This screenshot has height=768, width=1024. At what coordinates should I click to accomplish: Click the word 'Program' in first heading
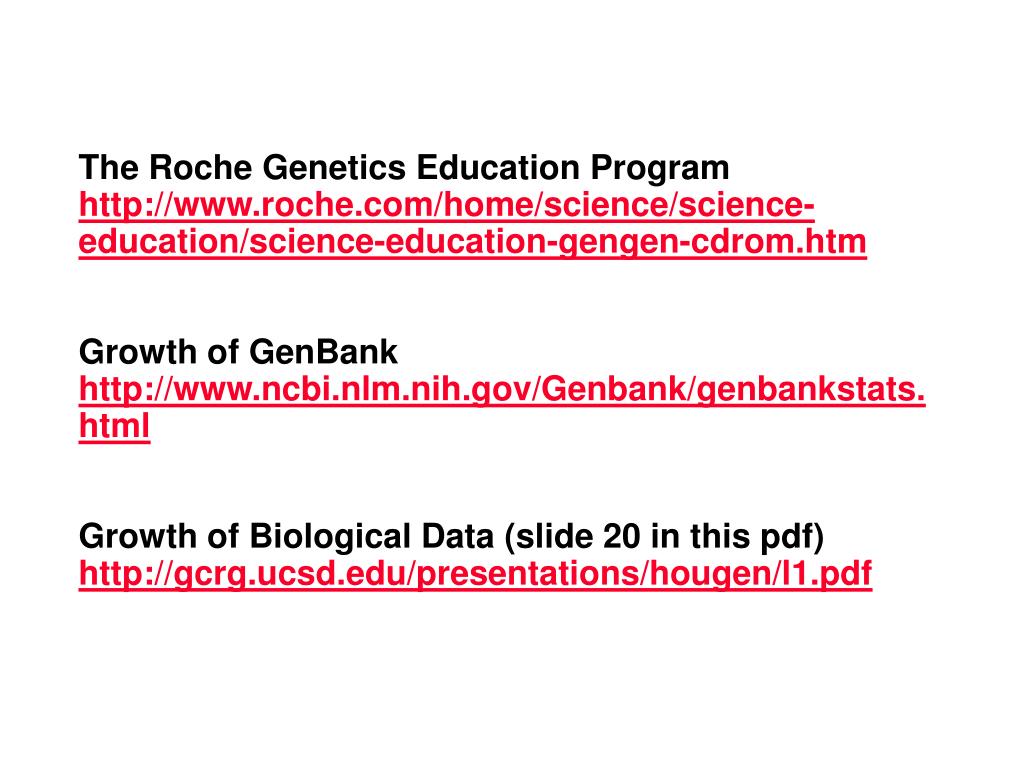(x=660, y=169)
